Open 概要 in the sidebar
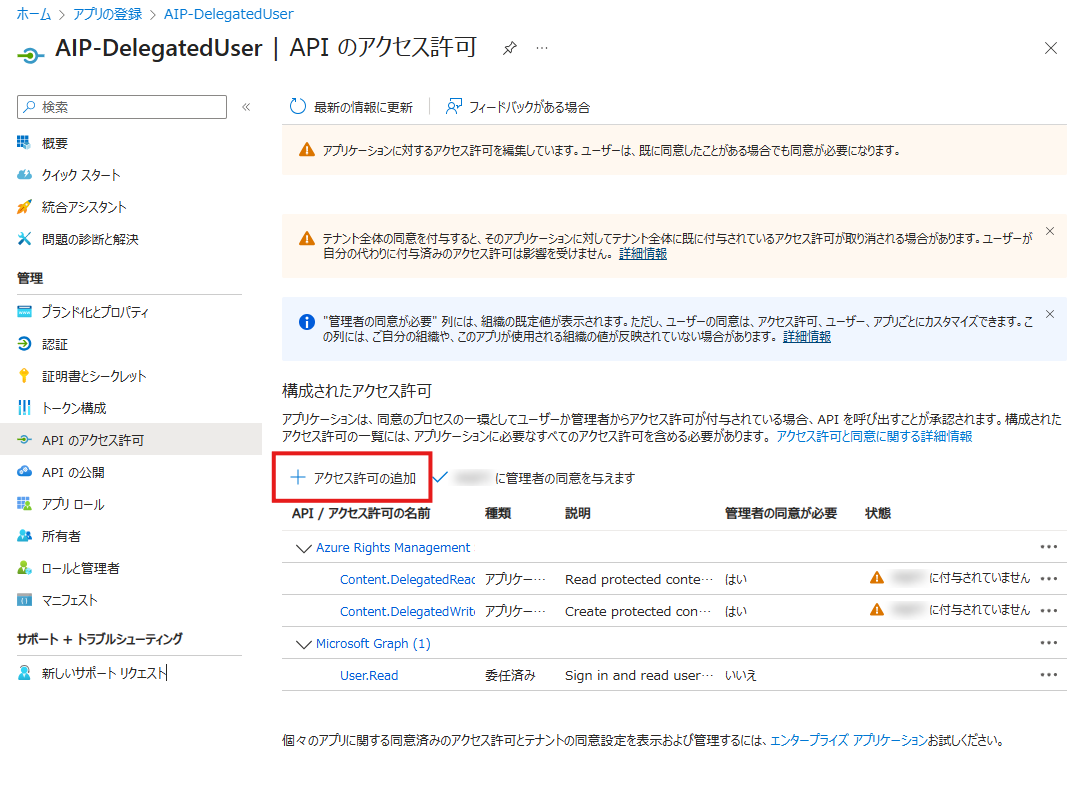Image resolution: width=1085 pixels, height=788 pixels. coord(55,143)
